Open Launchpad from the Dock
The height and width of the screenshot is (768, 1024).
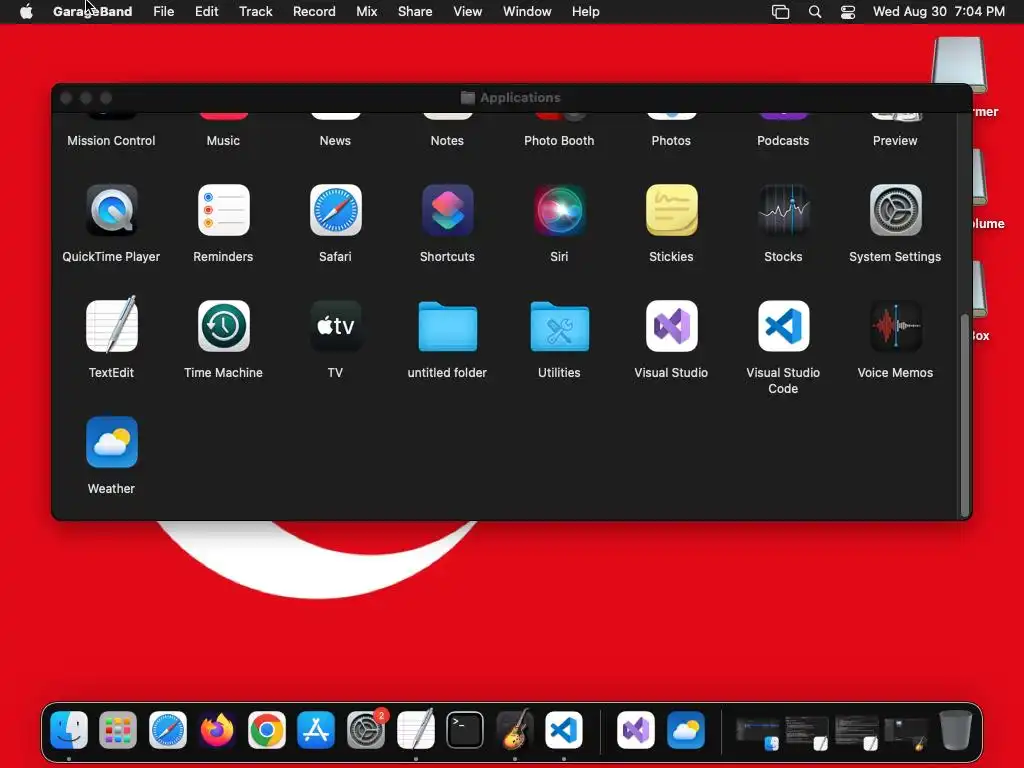coord(118,729)
